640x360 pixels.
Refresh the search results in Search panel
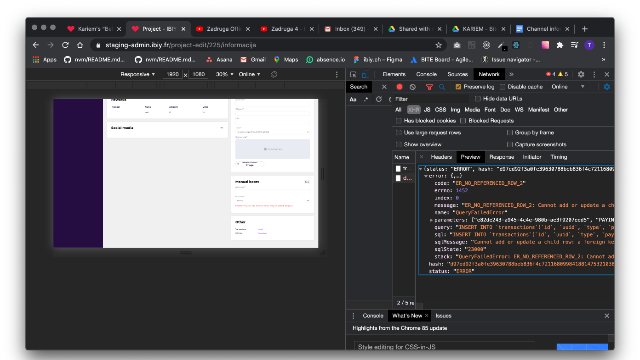pos(379,99)
